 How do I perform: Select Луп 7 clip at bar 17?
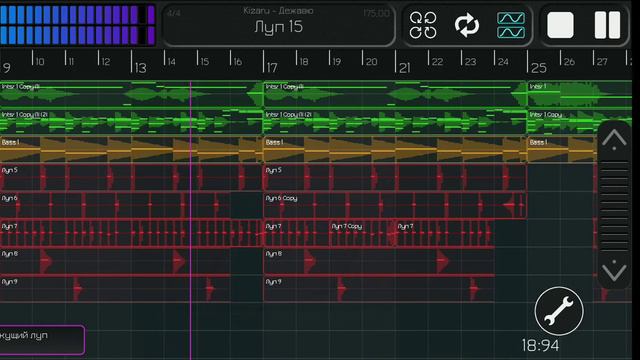click(x=297, y=234)
